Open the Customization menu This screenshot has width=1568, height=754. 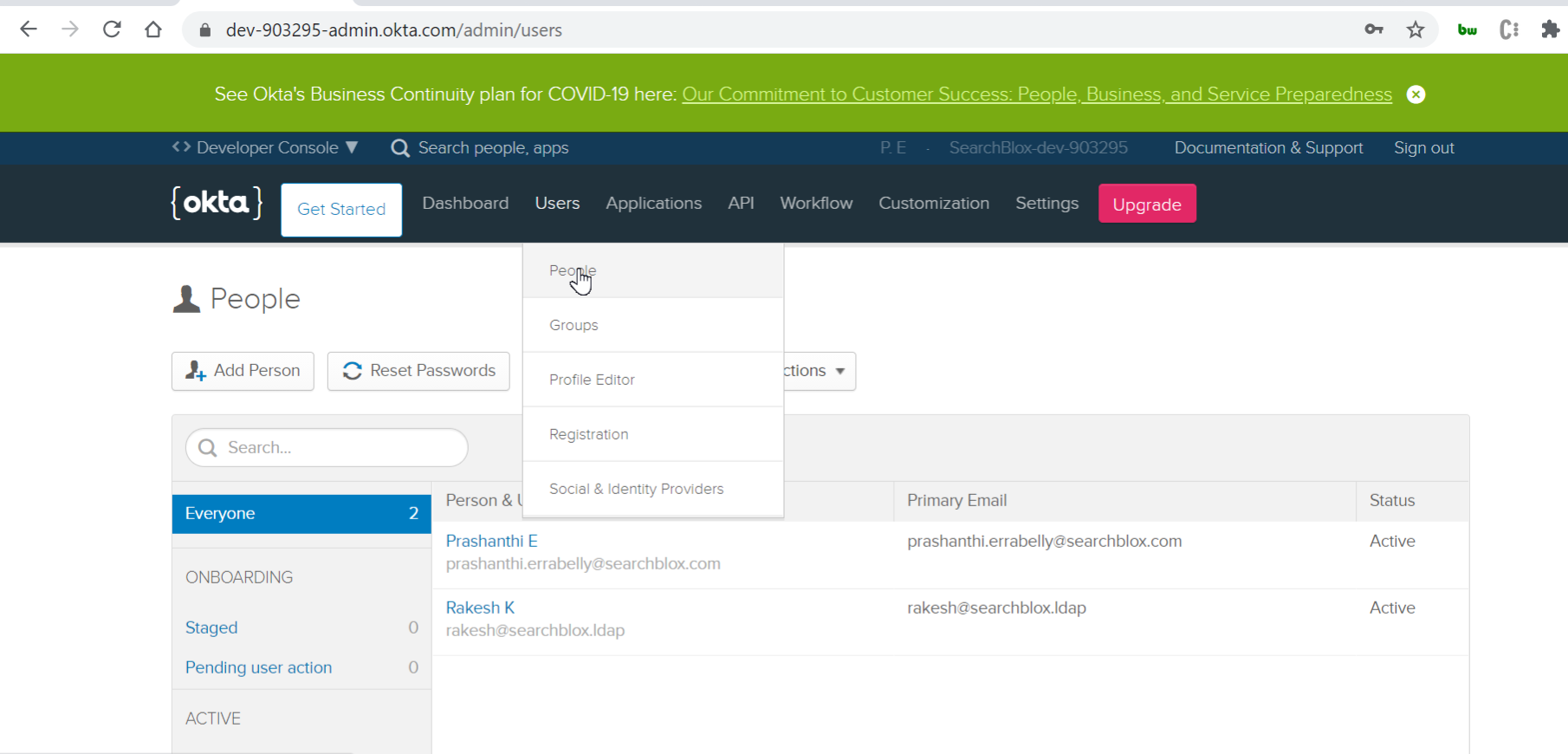point(934,203)
